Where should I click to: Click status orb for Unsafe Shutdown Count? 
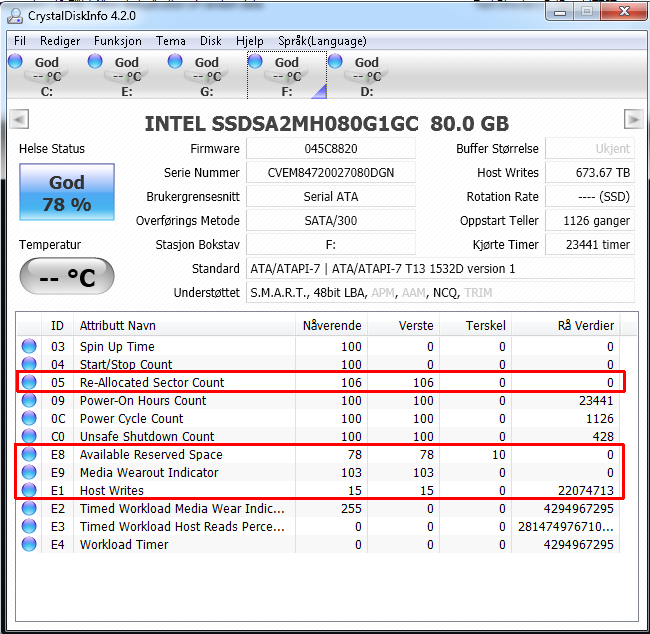click(29, 436)
